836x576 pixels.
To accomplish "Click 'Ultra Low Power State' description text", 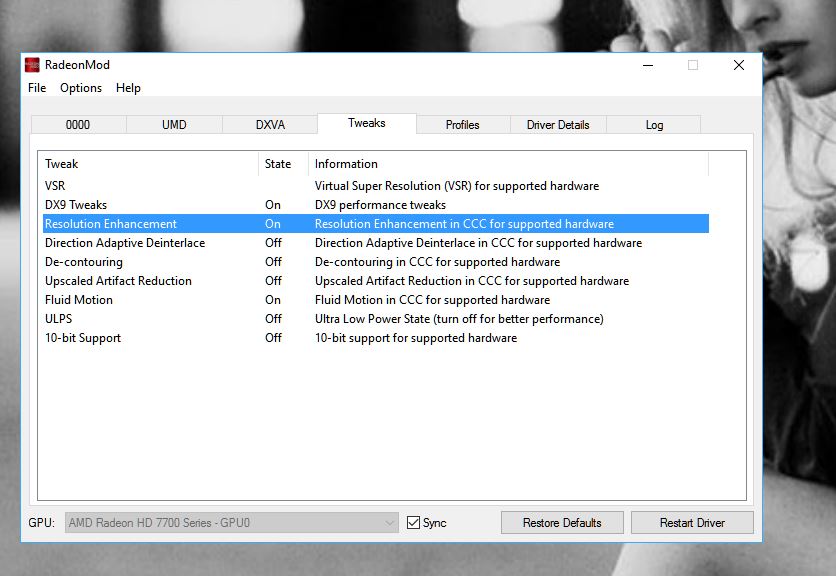I will pos(459,319).
